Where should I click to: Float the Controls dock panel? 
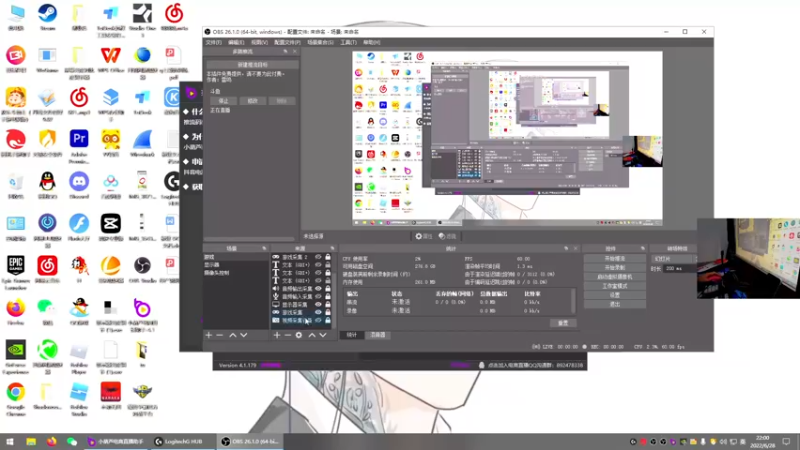[642, 248]
